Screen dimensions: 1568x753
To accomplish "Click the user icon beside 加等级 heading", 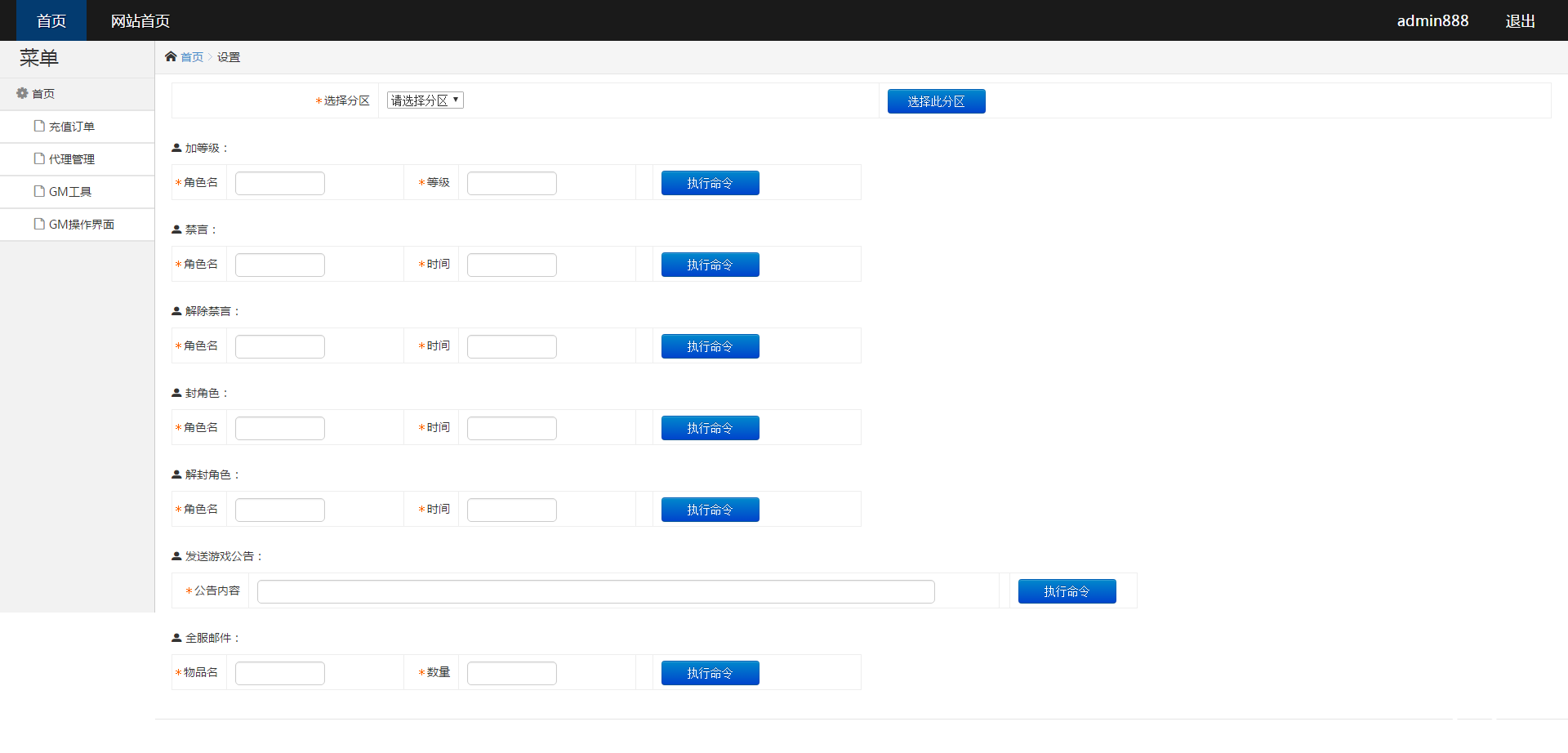I will [x=176, y=148].
